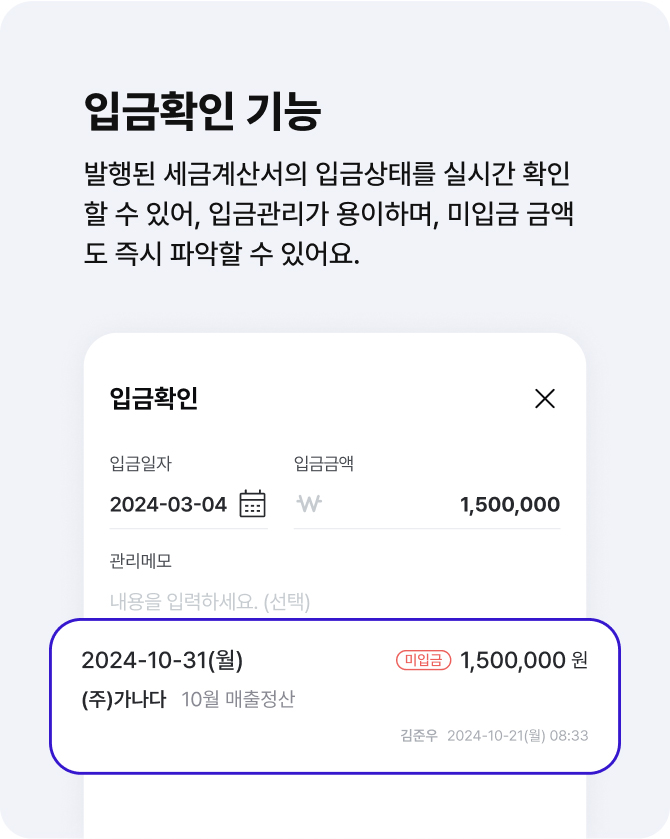Click the 2024-10-21(월) 08:33 timestamp
The image size is (670, 839).
click(517, 736)
